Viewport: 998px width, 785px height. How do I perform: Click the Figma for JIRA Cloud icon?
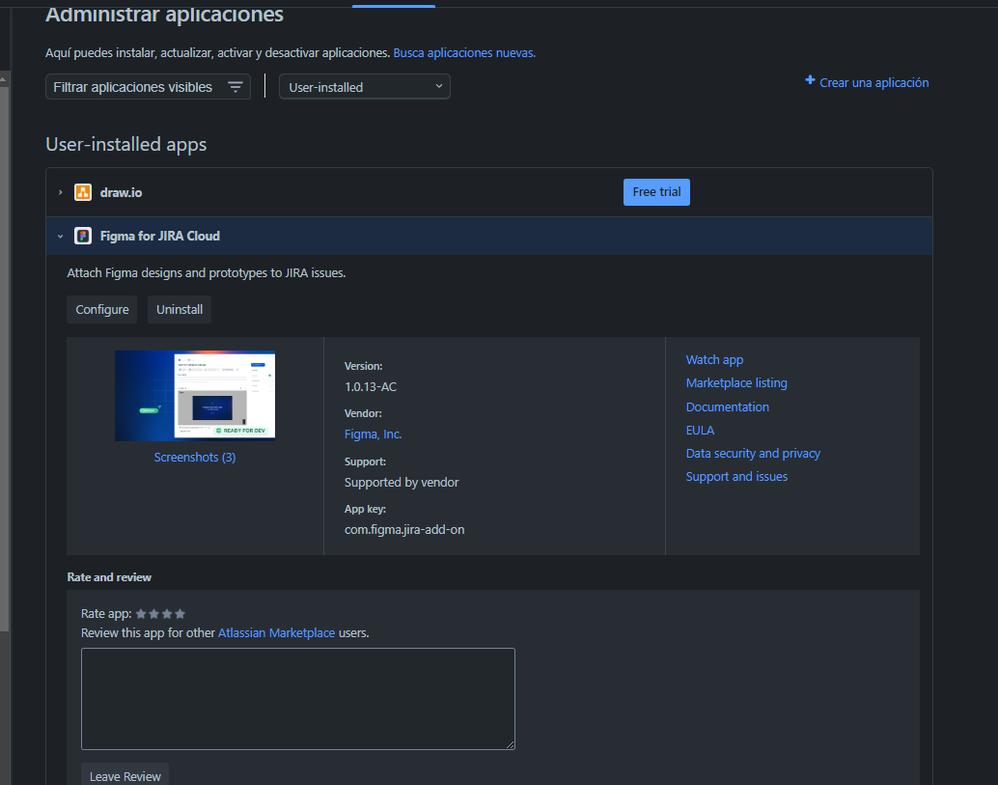(x=83, y=236)
